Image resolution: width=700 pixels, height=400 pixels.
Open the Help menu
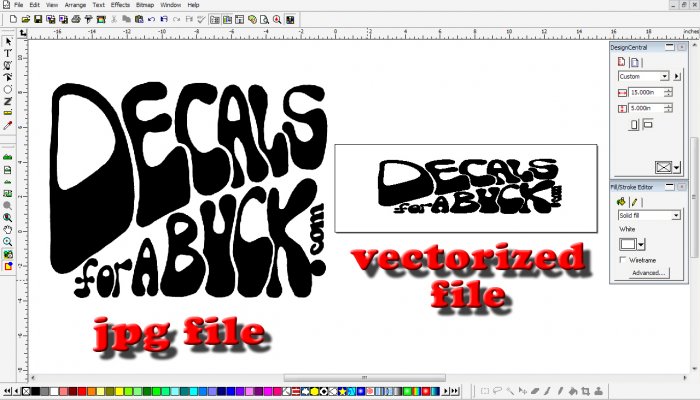[193, 5]
